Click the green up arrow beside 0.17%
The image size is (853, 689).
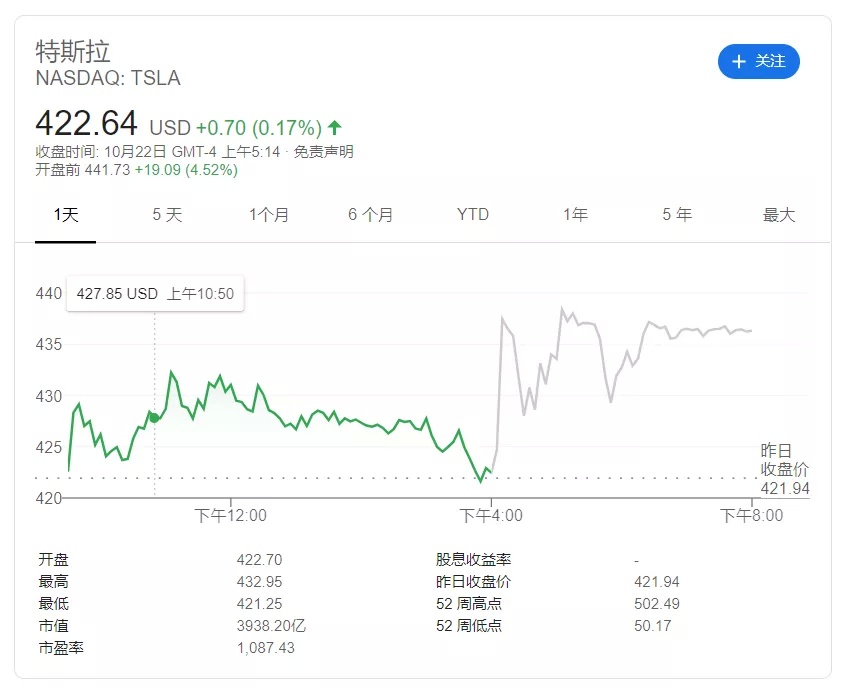(x=335, y=128)
